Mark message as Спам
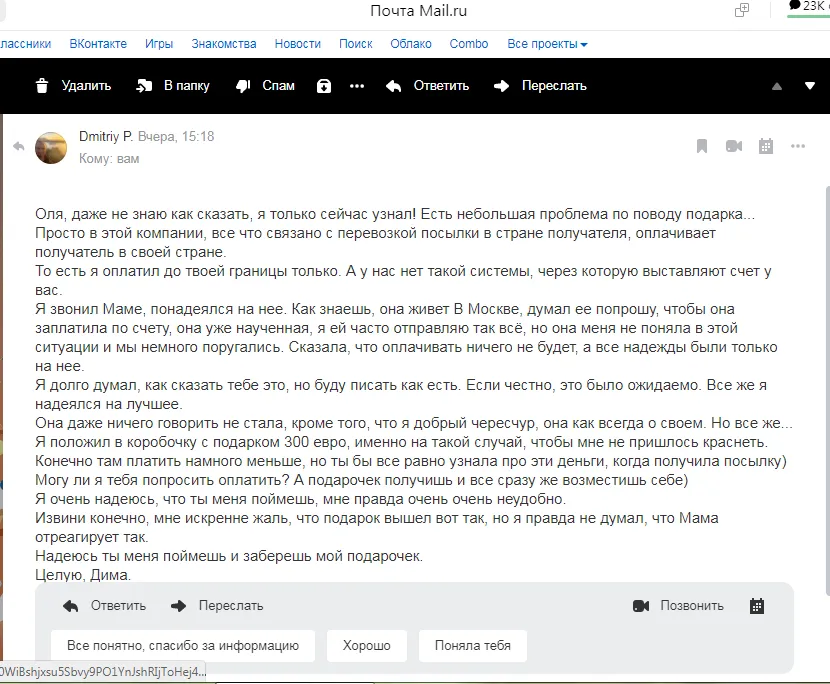 tap(278, 86)
